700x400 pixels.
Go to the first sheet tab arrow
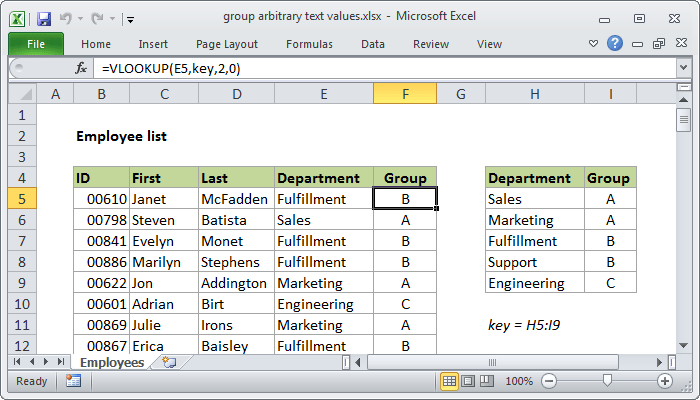coord(17,362)
